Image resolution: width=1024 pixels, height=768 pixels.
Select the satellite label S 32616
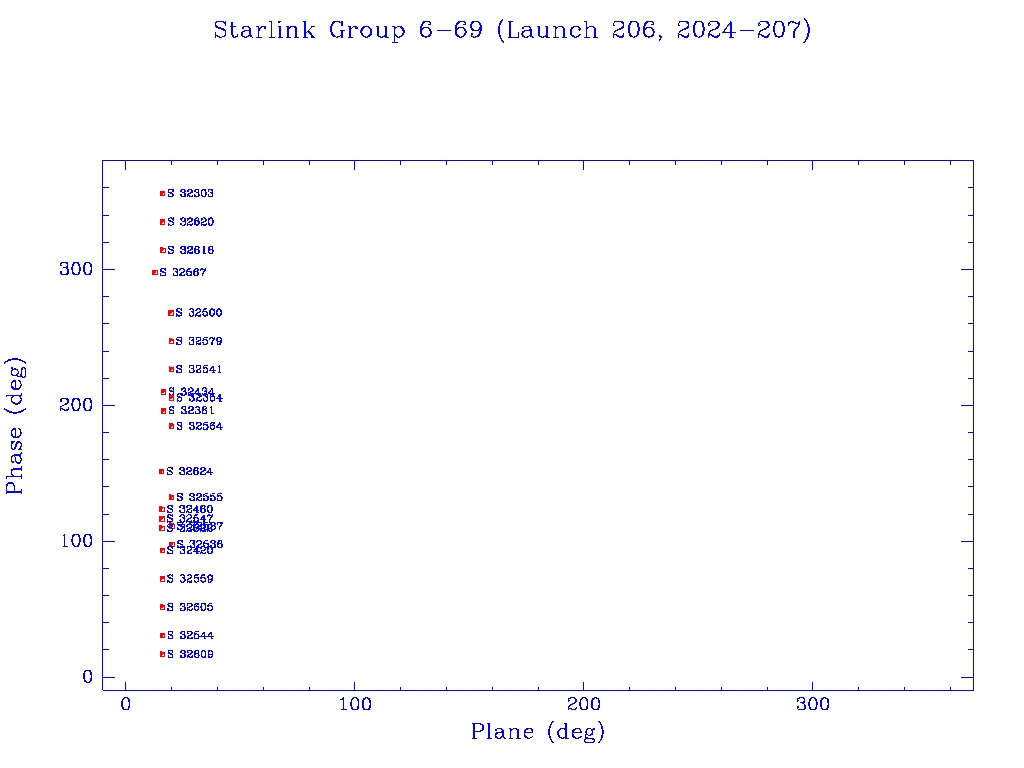point(190,250)
